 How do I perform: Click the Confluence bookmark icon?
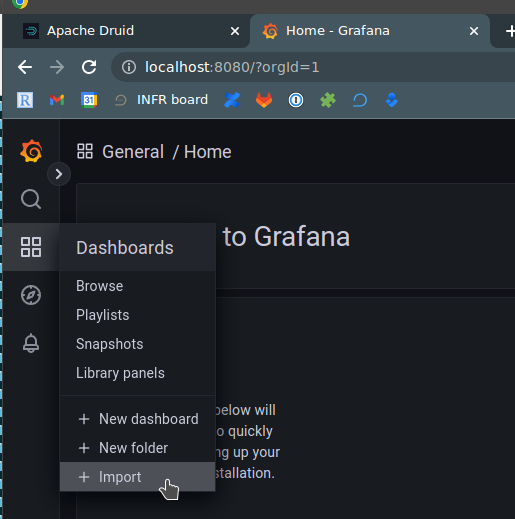pyautogui.click(x=232, y=100)
